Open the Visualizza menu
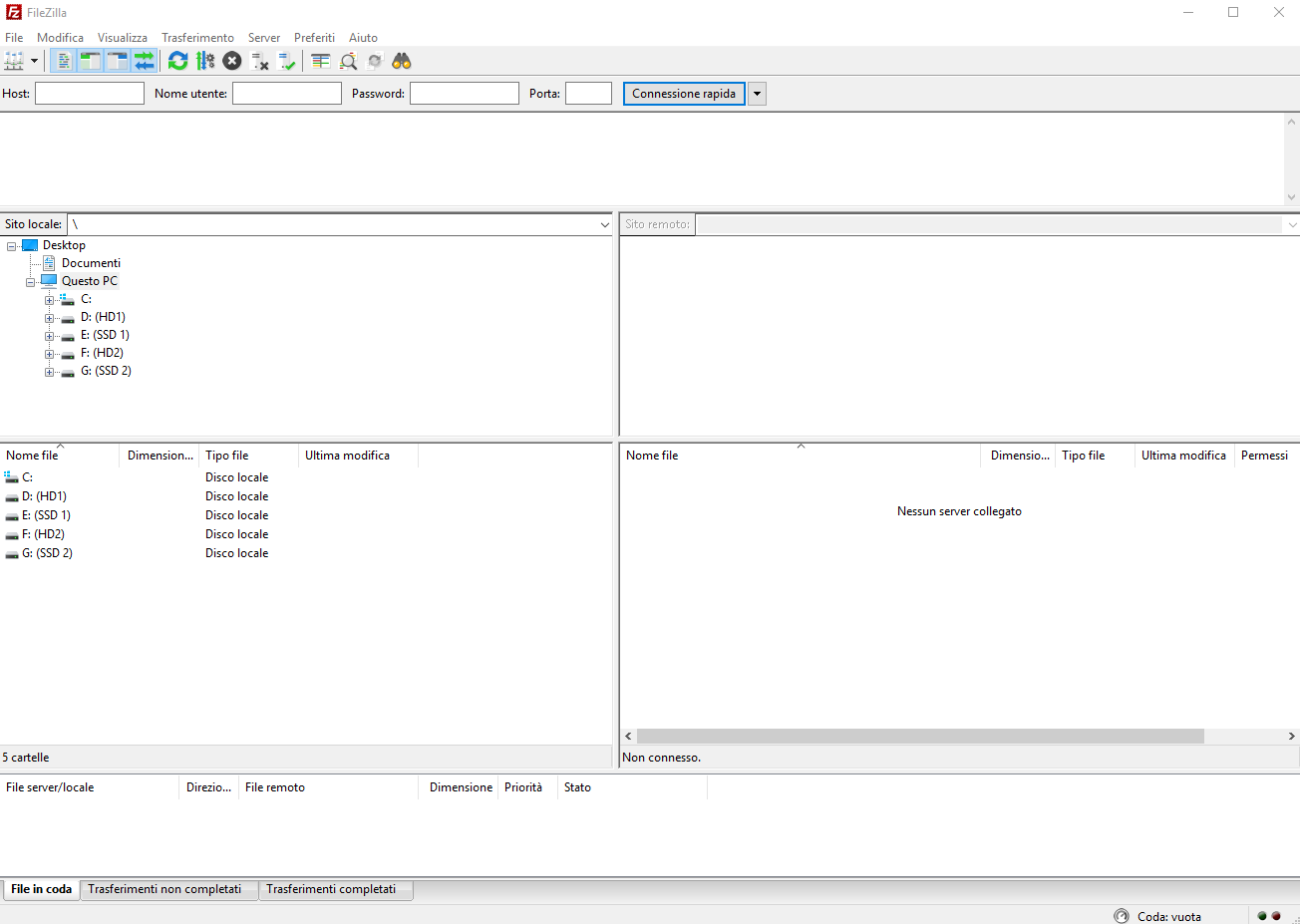The height and width of the screenshot is (924, 1300). (x=123, y=38)
